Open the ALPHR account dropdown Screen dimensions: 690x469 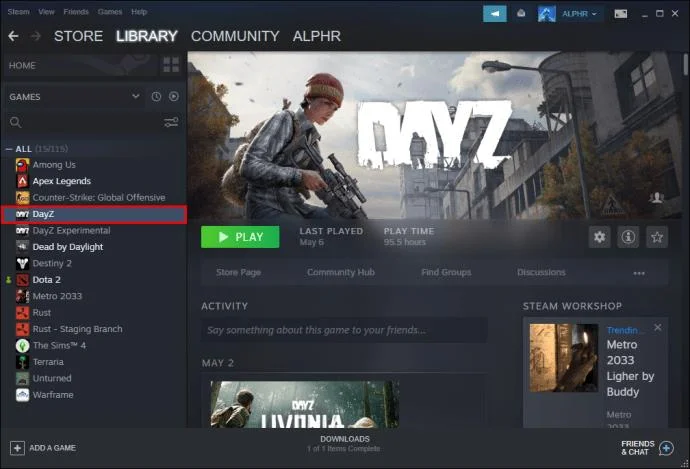580,14
